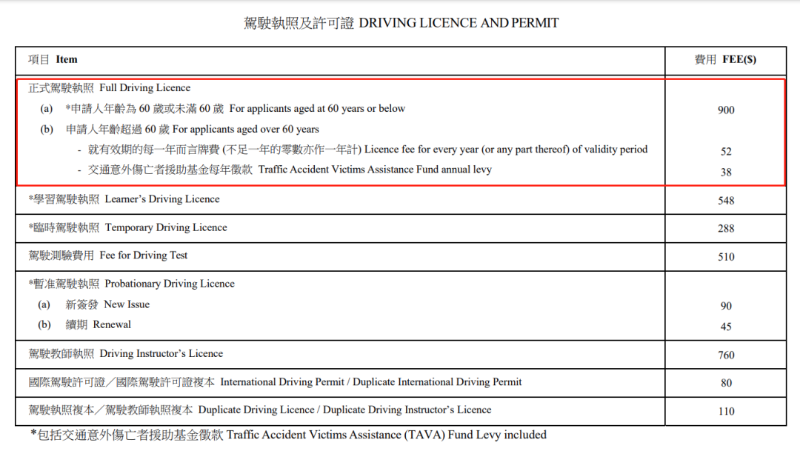Viewport: 800px width, 454px height.
Task: Click the Driving Licence and Permit title
Action: pyautogui.click(x=401, y=22)
